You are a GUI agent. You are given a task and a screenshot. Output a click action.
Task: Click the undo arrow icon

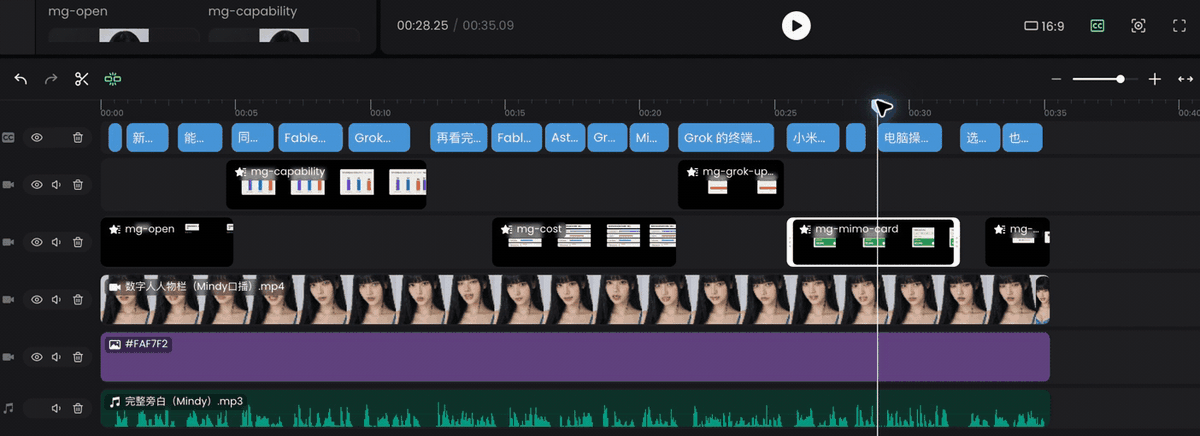point(21,79)
